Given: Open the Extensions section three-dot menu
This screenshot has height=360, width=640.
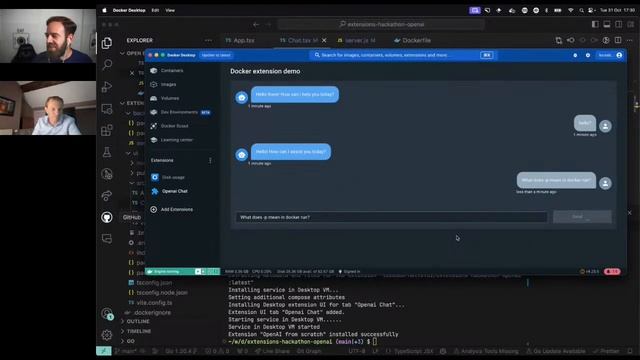Looking at the screenshot, I should coord(210,160).
